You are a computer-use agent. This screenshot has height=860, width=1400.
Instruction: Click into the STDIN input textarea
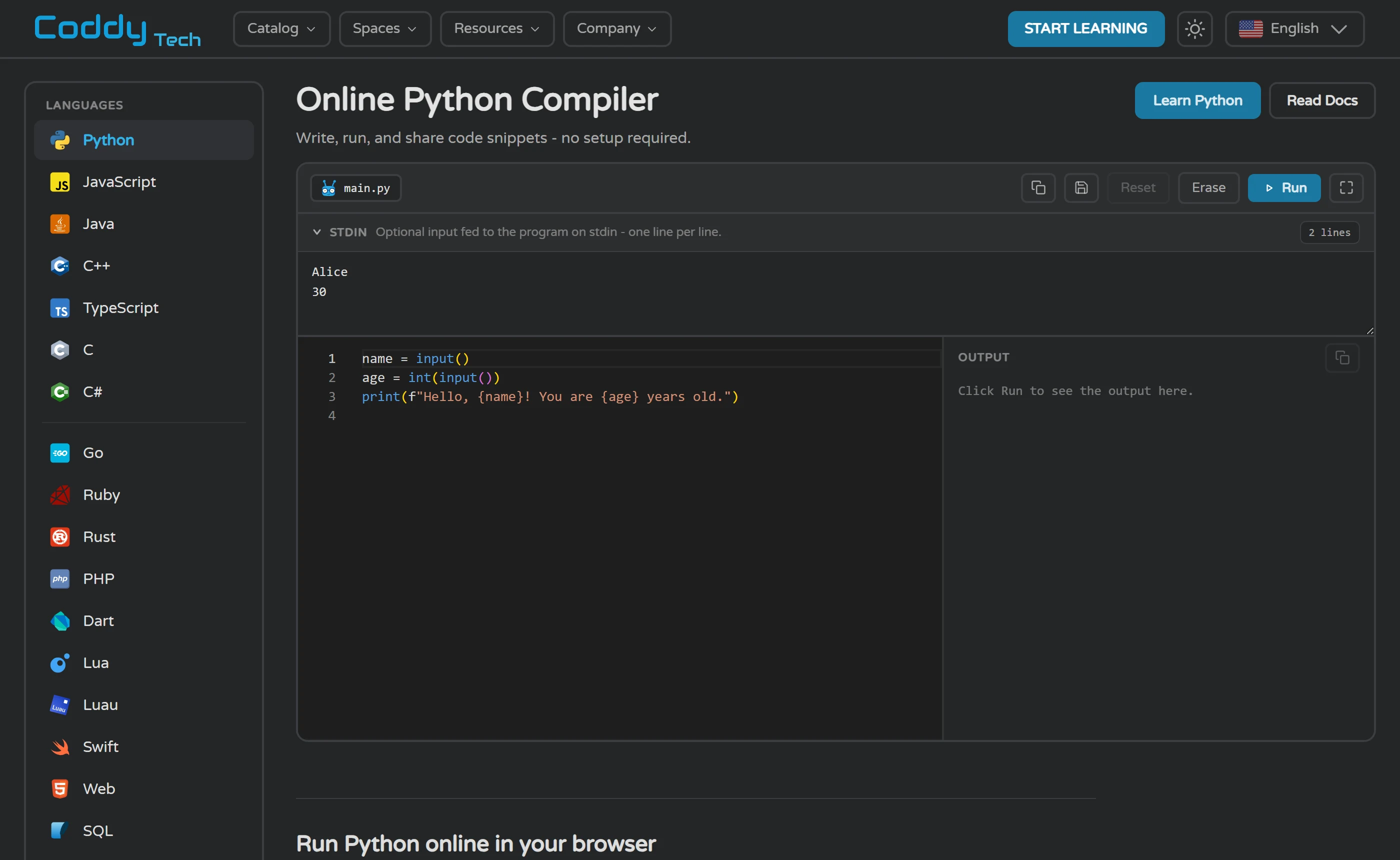point(835,293)
